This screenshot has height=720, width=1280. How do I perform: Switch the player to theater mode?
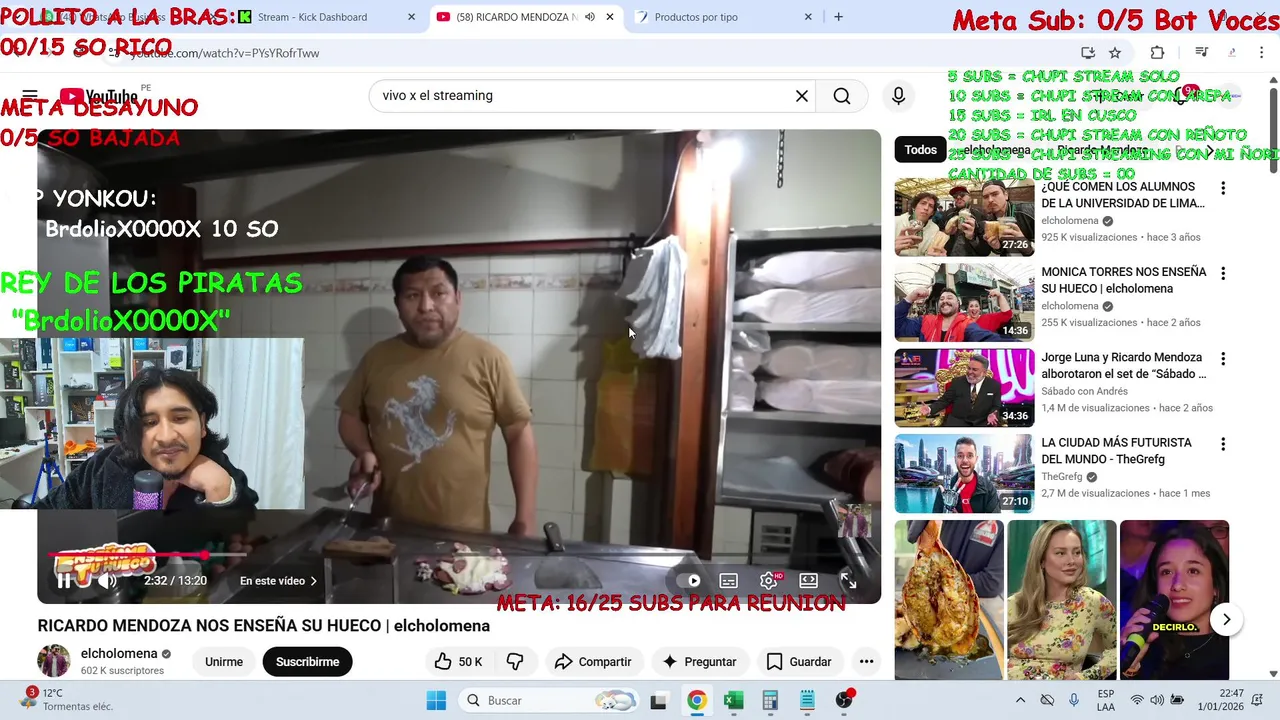[x=809, y=581]
